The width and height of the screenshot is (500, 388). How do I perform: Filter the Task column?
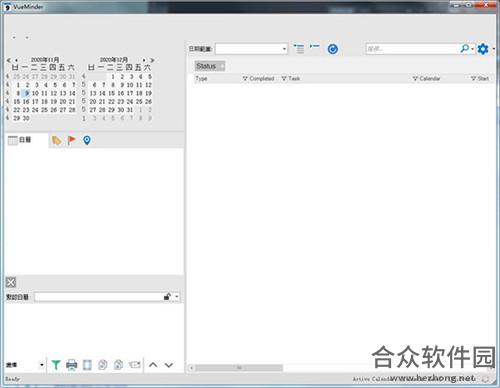(284, 79)
